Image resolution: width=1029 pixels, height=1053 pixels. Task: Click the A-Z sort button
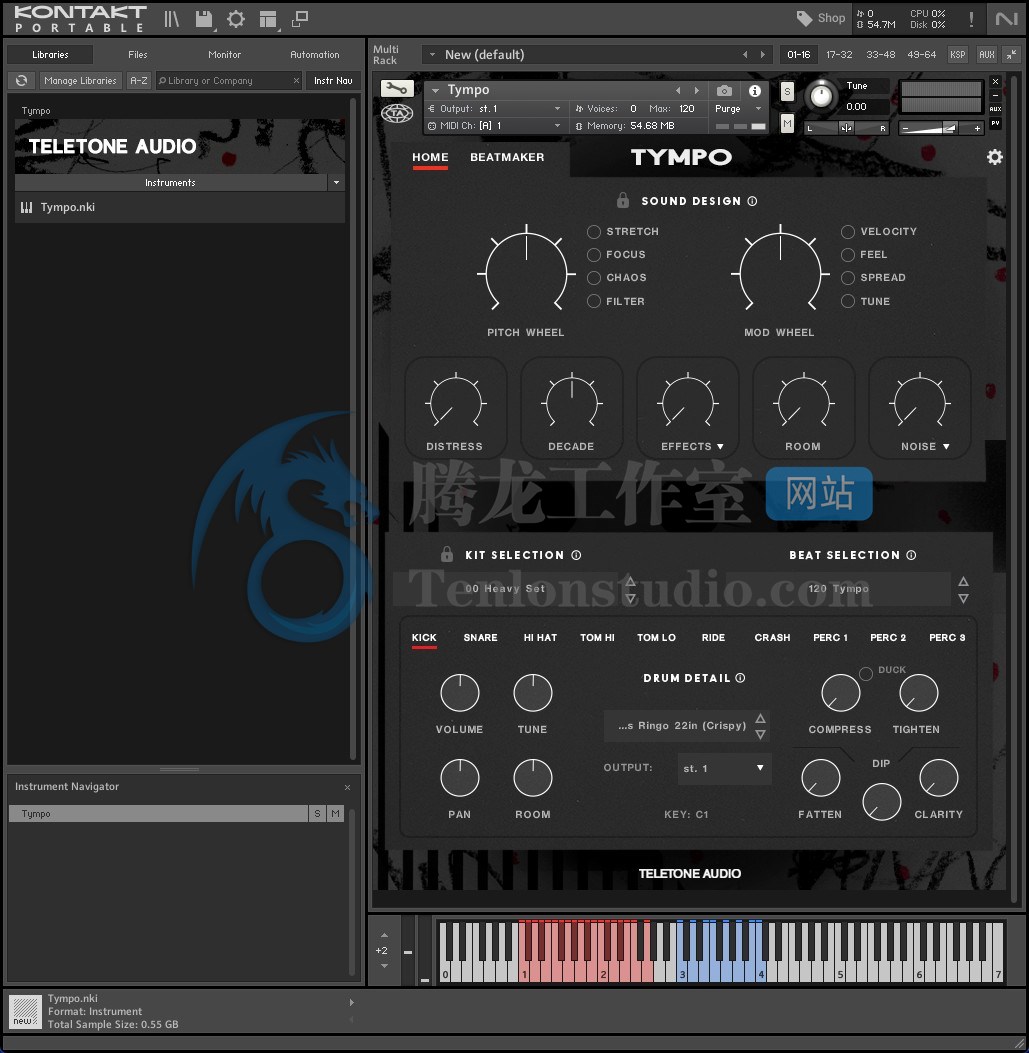tap(138, 81)
